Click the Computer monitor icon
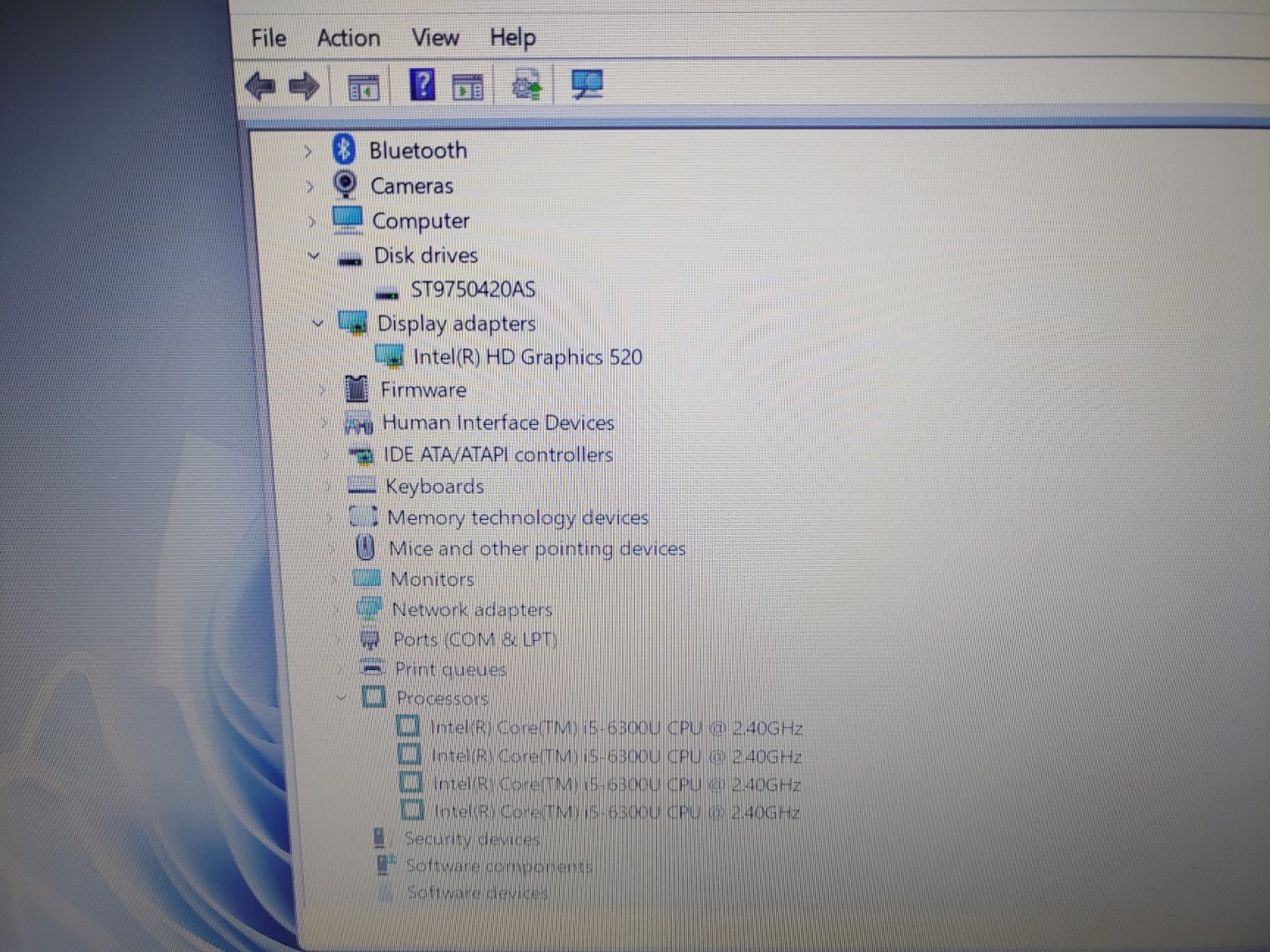 (347, 219)
